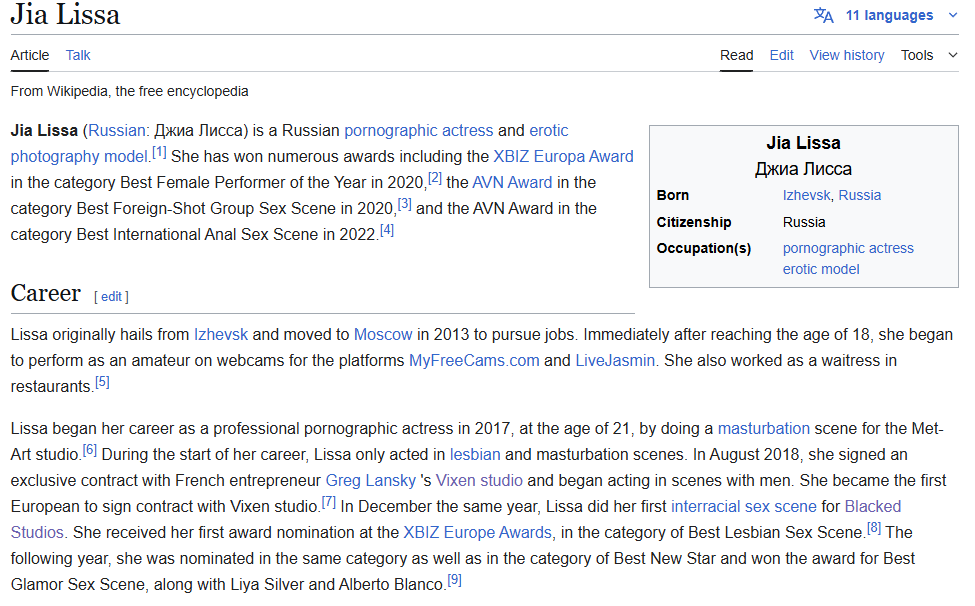Open the View history tab
Viewport: 975px width, 606px height.
(x=847, y=55)
